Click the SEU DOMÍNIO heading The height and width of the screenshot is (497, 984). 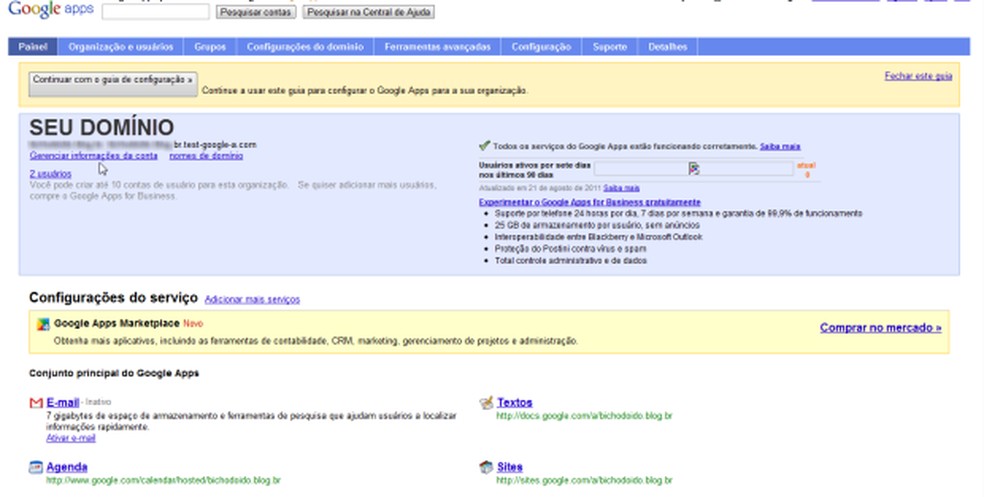tap(102, 127)
